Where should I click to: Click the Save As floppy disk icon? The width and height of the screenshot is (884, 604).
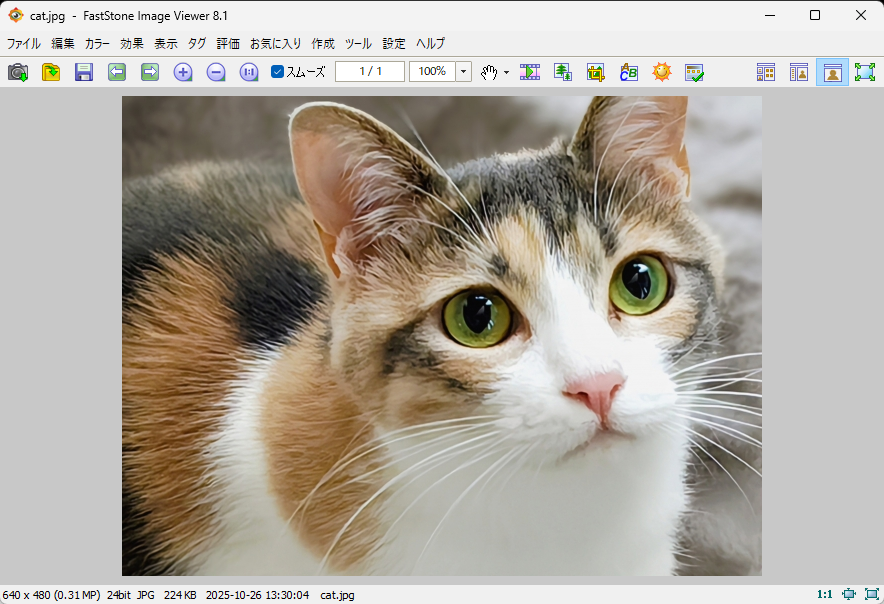click(84, 72)
